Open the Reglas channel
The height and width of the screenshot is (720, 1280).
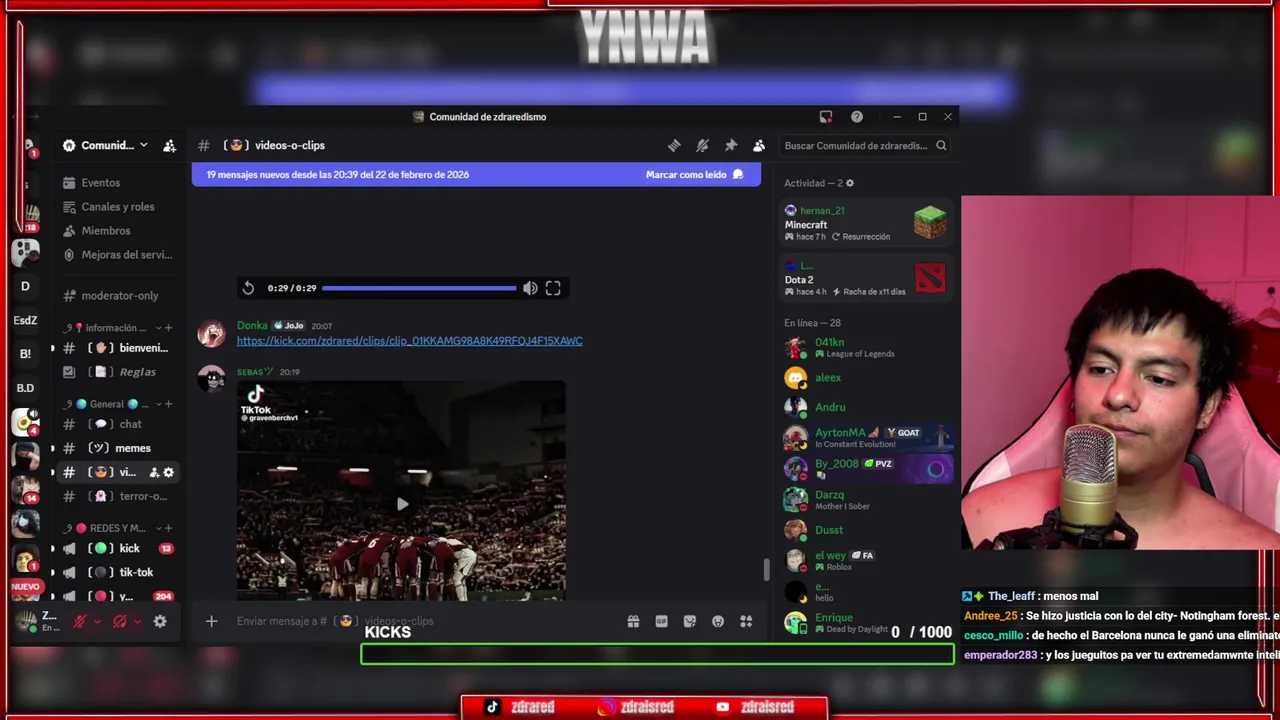[x=118, y=372]
